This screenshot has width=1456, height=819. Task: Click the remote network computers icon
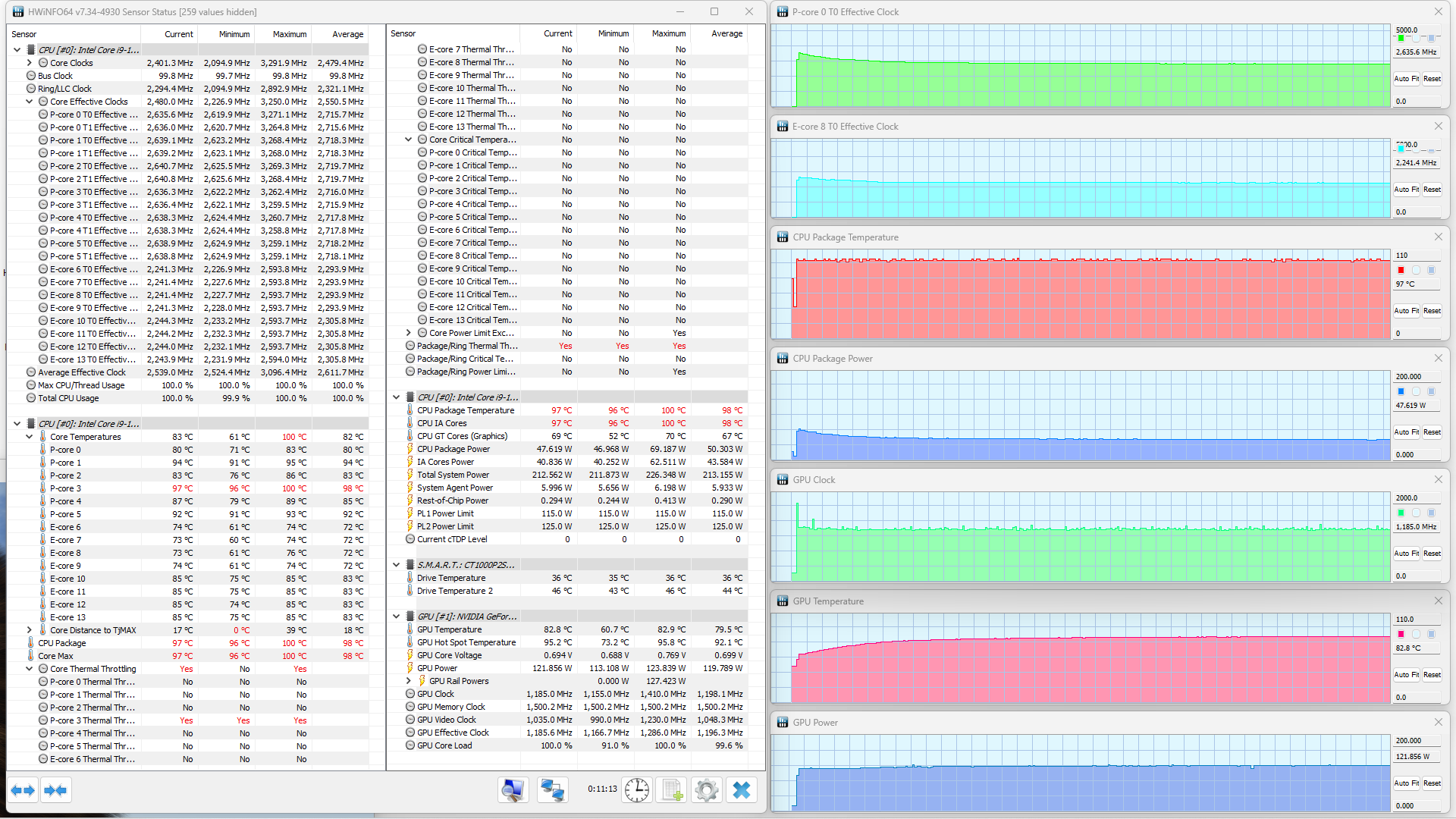tap(552, 790)
